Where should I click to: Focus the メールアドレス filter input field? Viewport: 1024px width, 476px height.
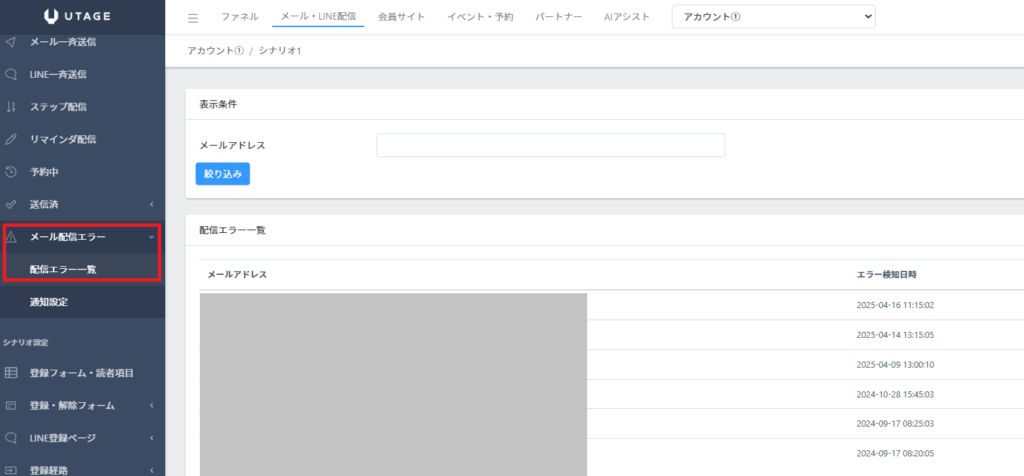(551, 145)
